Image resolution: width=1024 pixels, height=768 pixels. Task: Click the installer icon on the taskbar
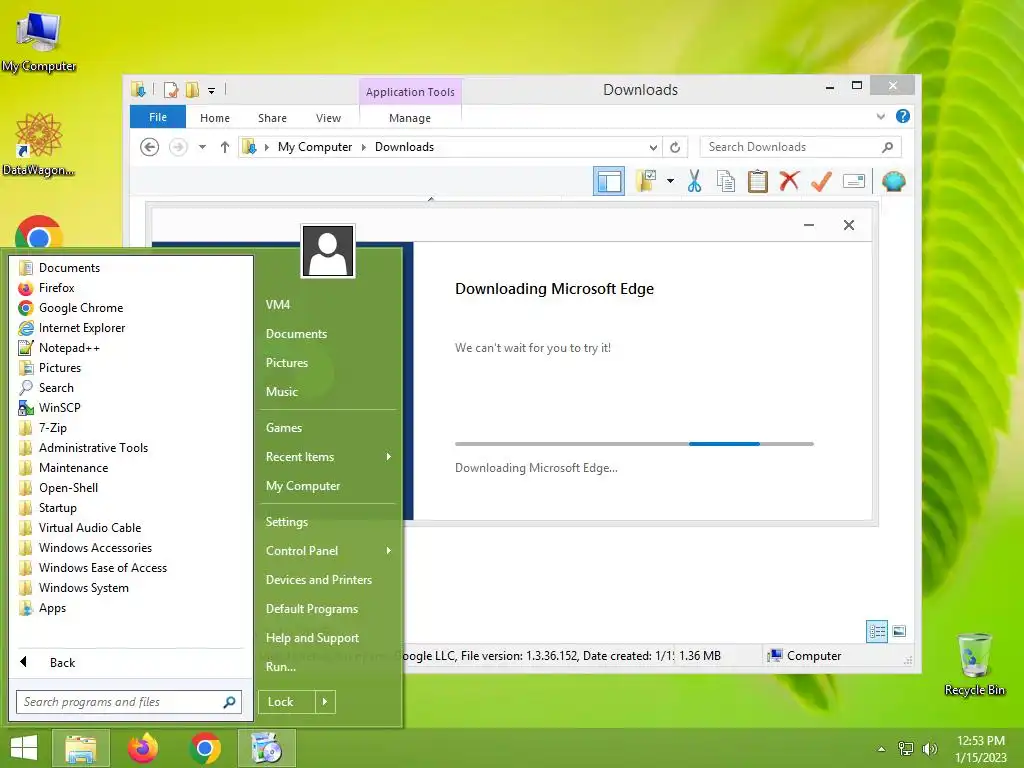click(x=266, y=748)
